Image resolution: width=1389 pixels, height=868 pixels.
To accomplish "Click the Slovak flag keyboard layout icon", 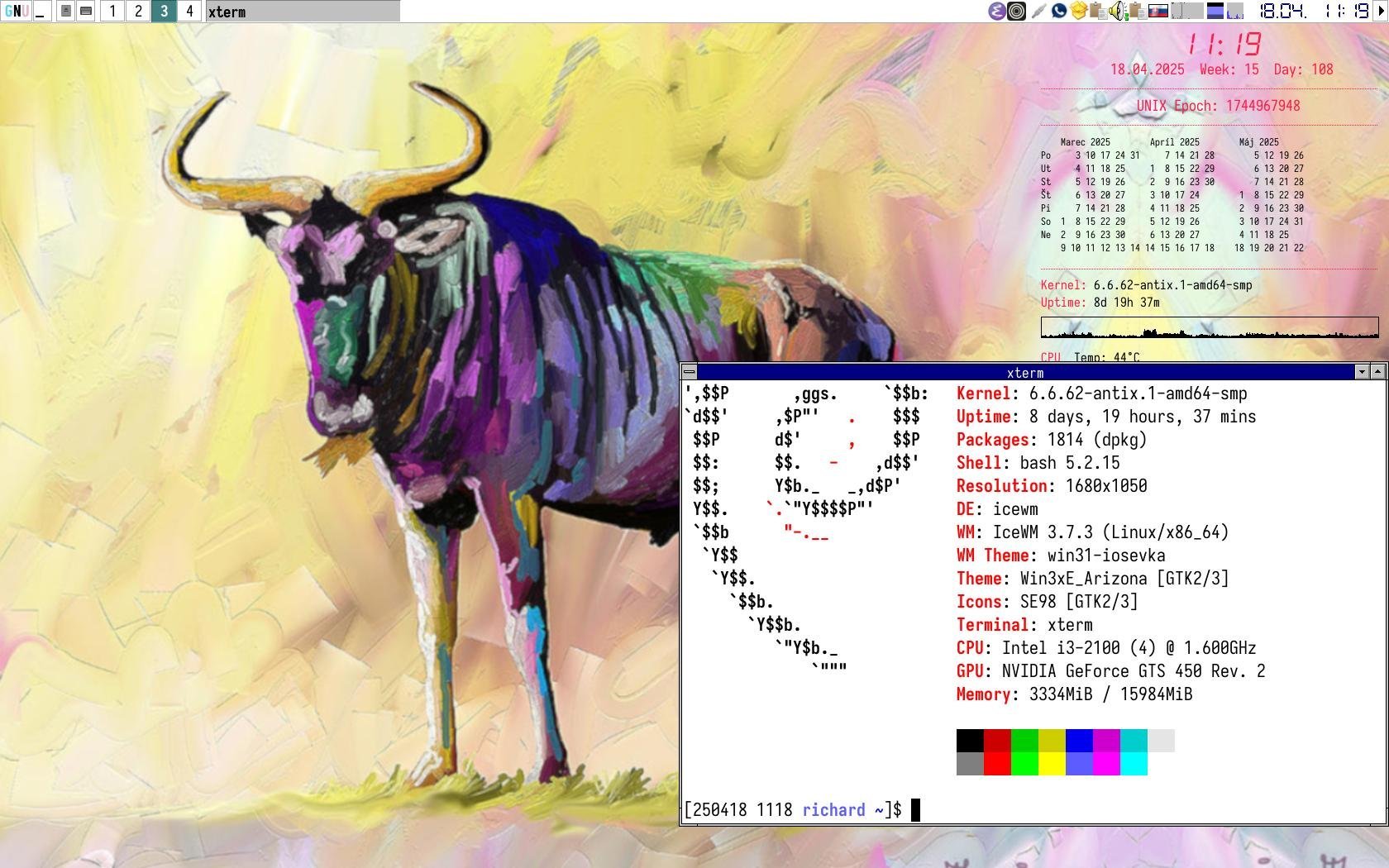I will [x=1158, y=12].
